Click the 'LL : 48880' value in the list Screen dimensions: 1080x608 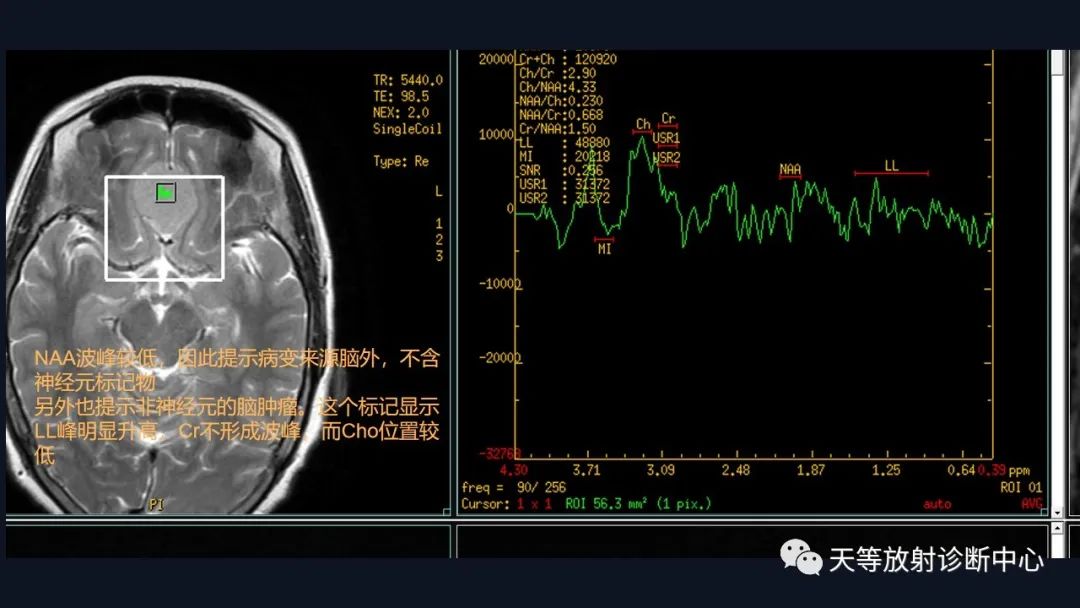click(565, 143)
